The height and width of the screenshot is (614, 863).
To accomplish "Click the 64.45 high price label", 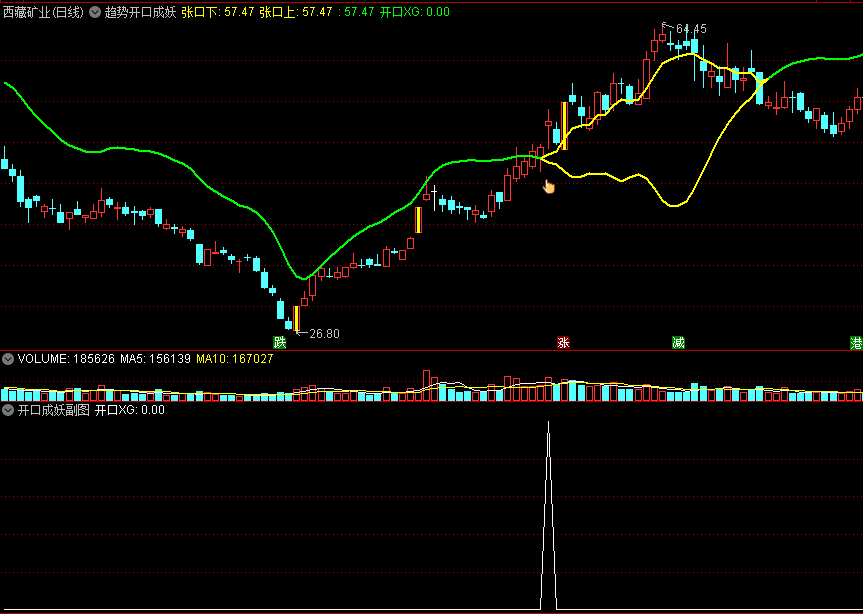I will [691, 29].
